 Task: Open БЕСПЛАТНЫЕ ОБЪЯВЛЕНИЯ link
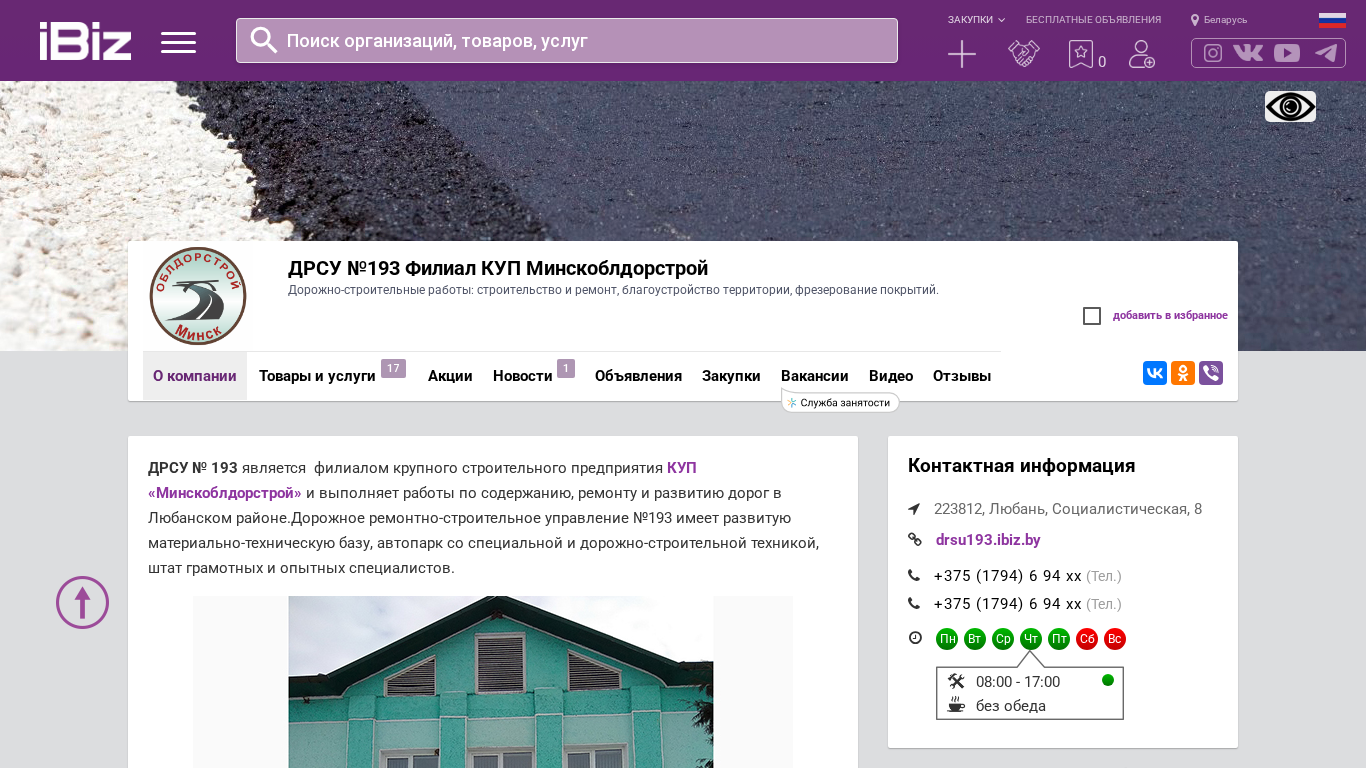pyautogui.click(x=1093, y=20)
